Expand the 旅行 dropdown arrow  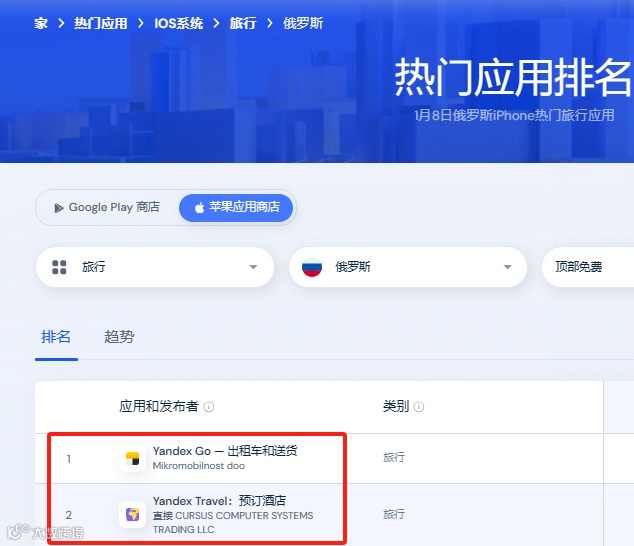[x=254, y=267]
